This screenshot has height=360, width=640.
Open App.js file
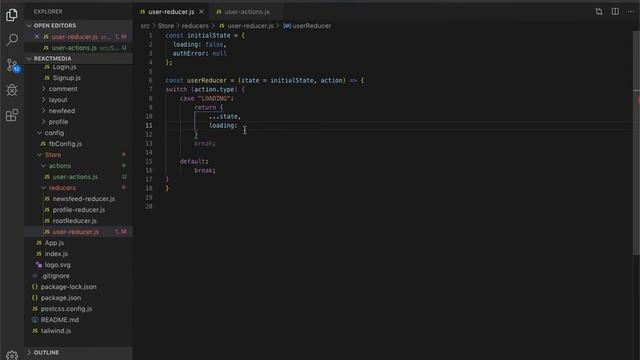(x=54, y=243)
